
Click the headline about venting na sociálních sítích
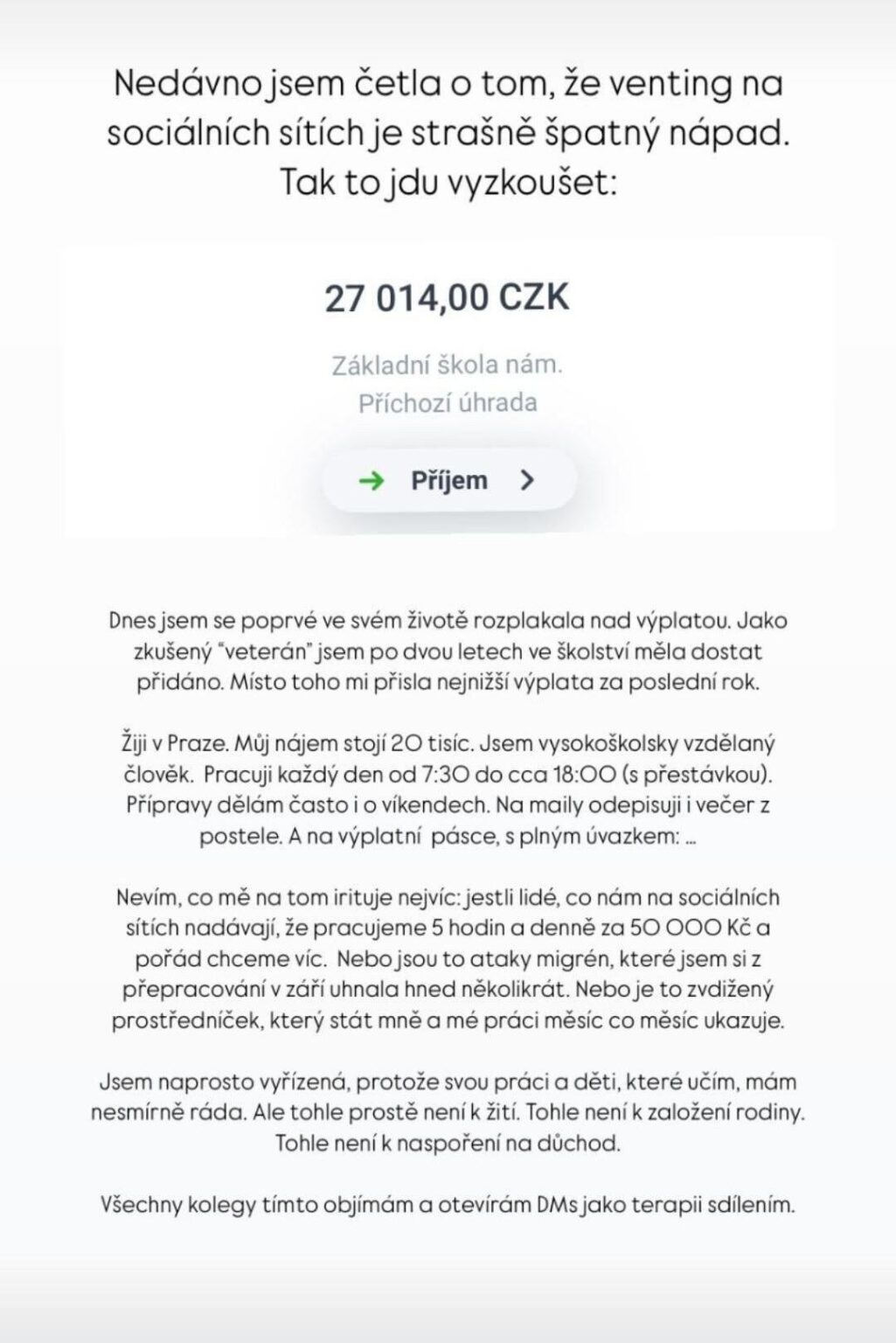click(448, 110)
